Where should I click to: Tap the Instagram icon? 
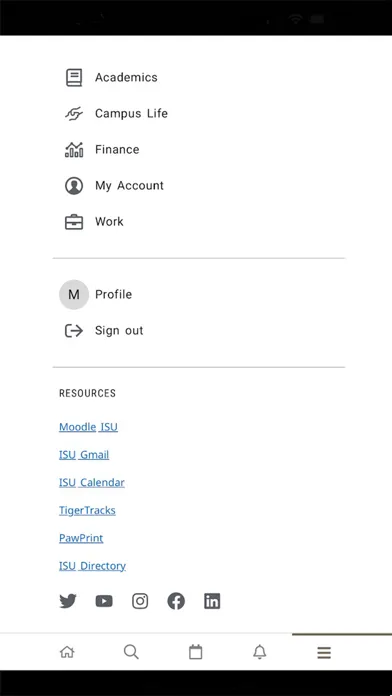pos(140,601)
